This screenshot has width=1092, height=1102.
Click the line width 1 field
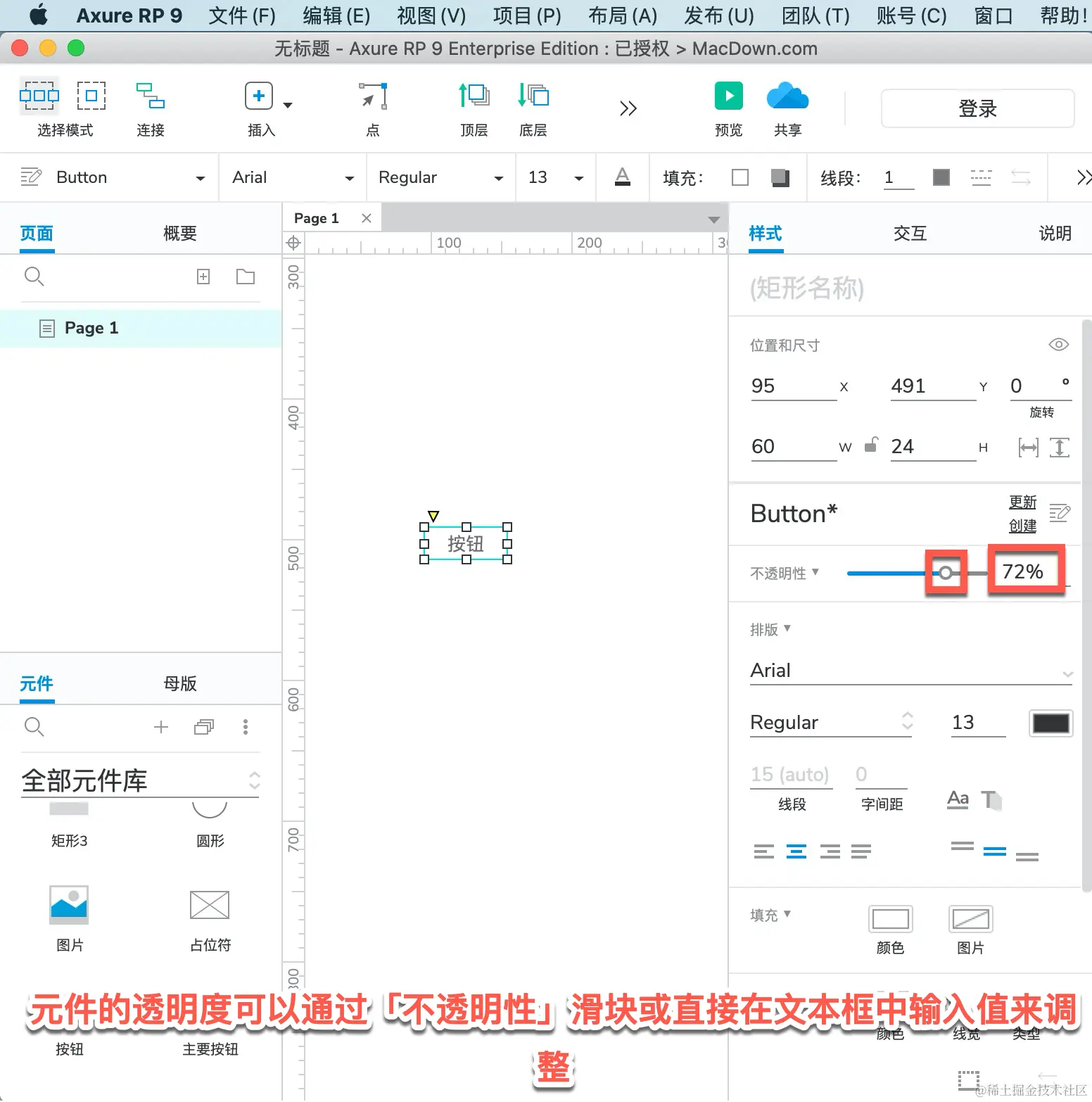[x=899, y=177]
